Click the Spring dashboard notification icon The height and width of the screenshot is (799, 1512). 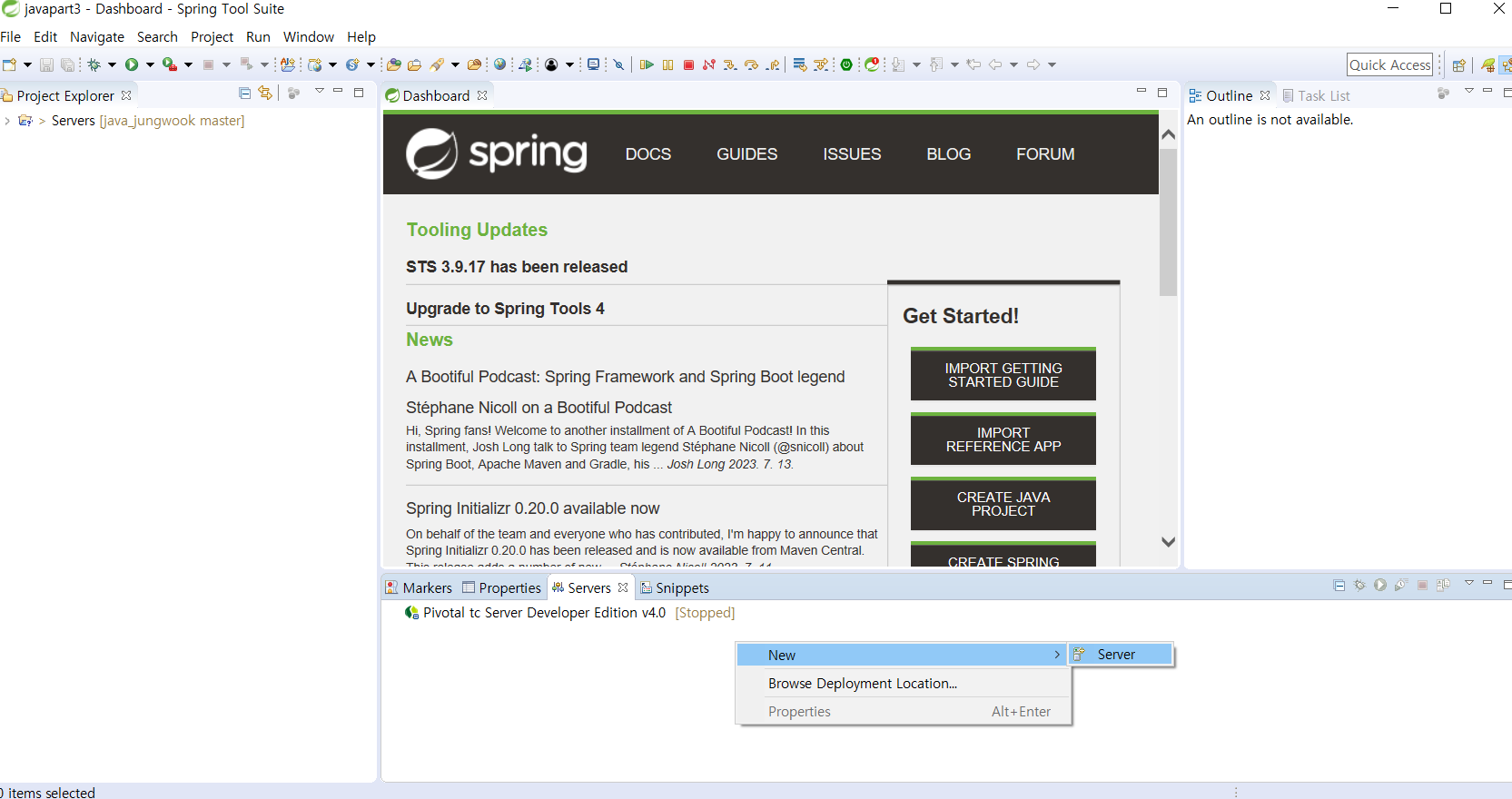tap(872, 64)
